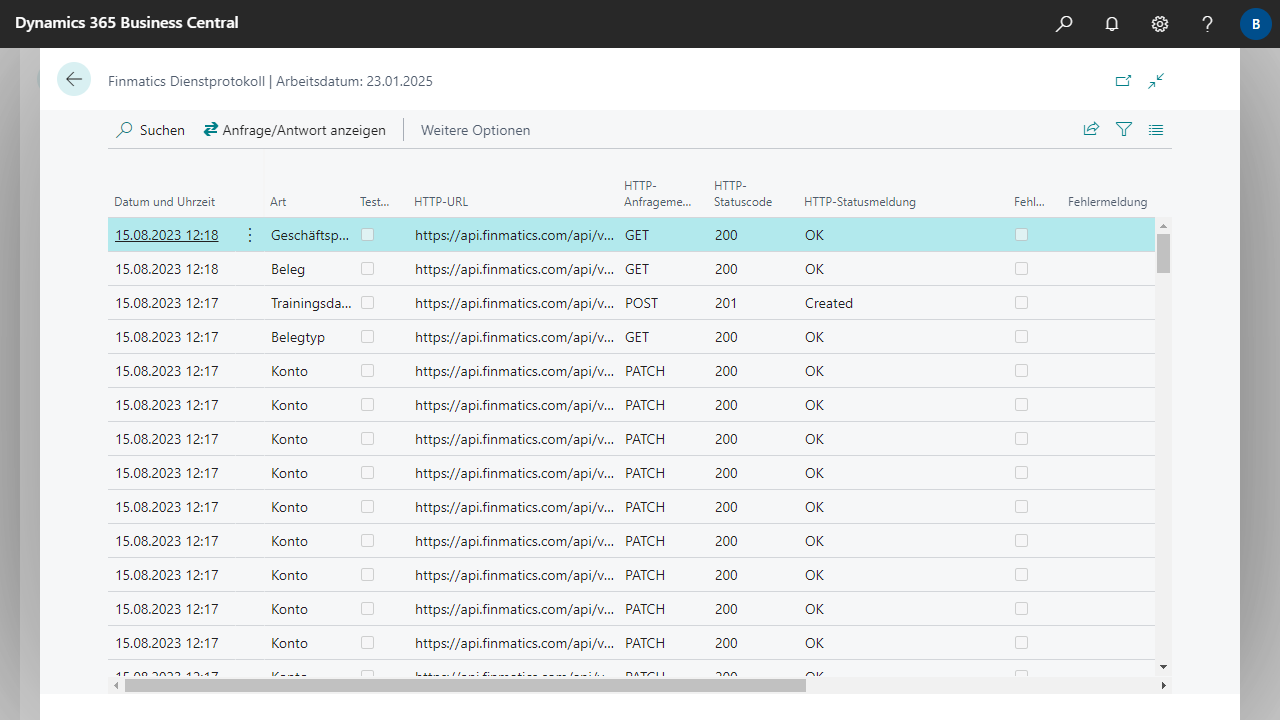Click the back arrow button

tap(74, 79)
